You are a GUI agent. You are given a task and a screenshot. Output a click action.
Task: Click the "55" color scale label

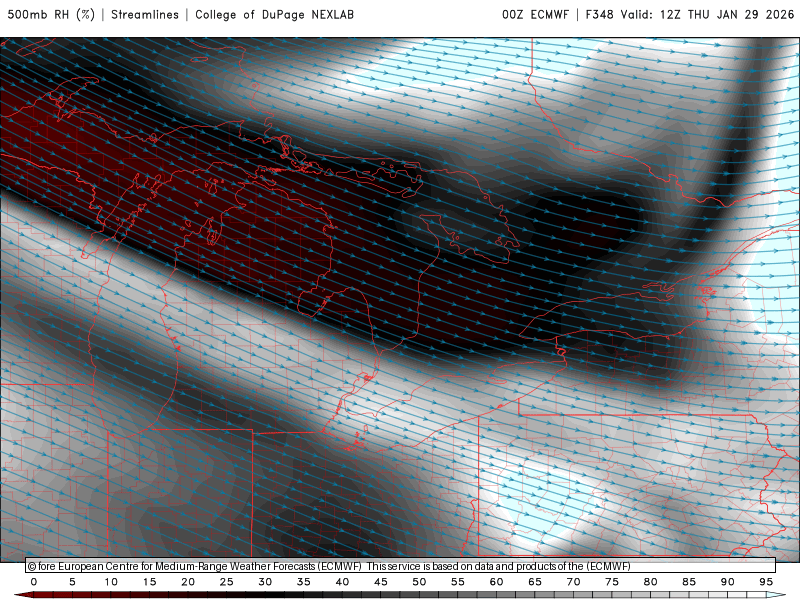point(458,582)
